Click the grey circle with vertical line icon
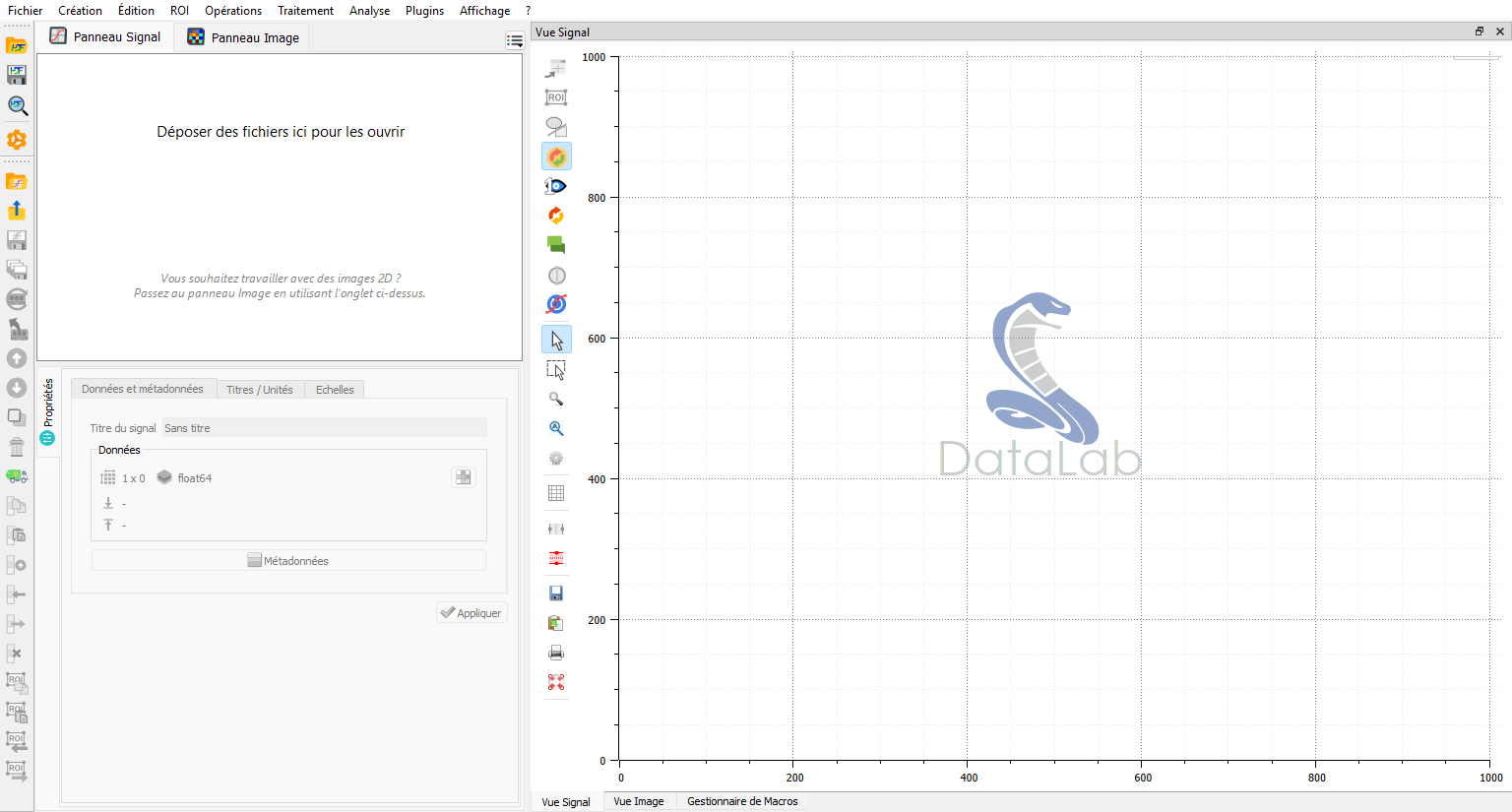The image size is (1512, 812). [x=556, y=276]
